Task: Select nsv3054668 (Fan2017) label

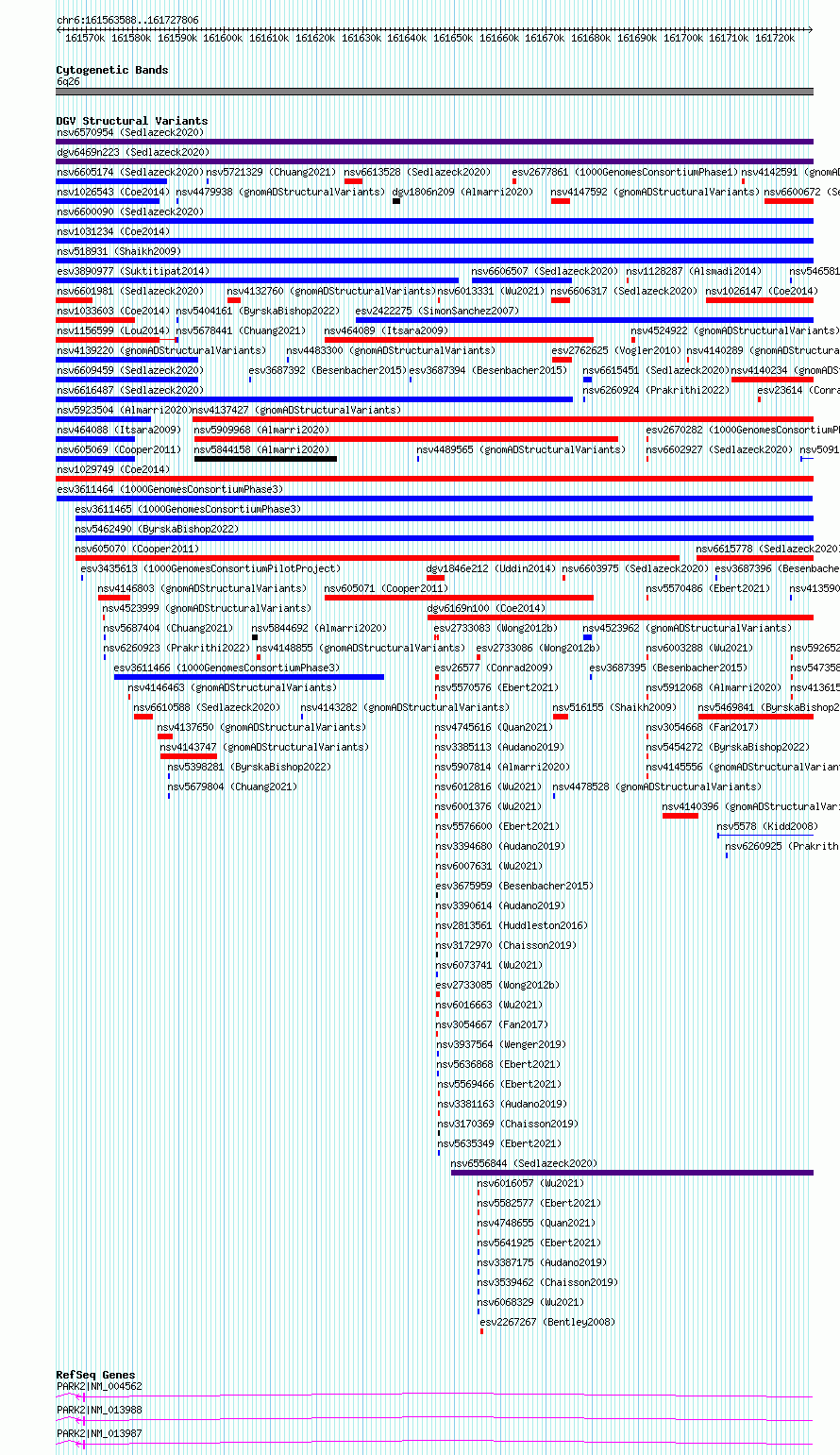Action: pyautogui.click(x=701, y=727)
